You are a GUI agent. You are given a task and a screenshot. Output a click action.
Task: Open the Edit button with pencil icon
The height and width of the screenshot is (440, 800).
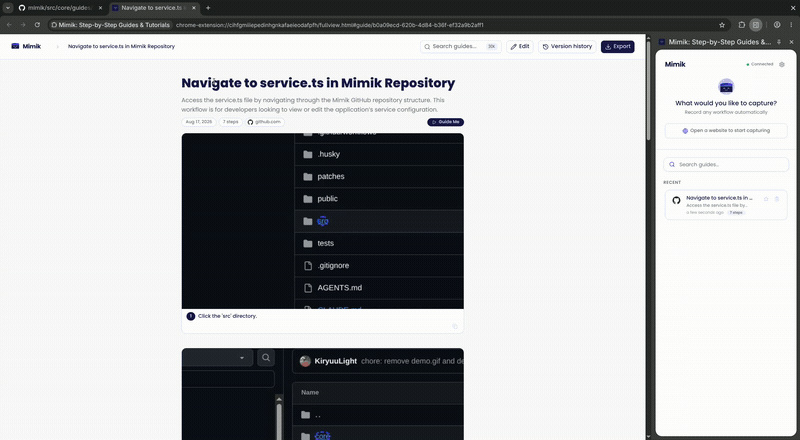coord(520,46)
